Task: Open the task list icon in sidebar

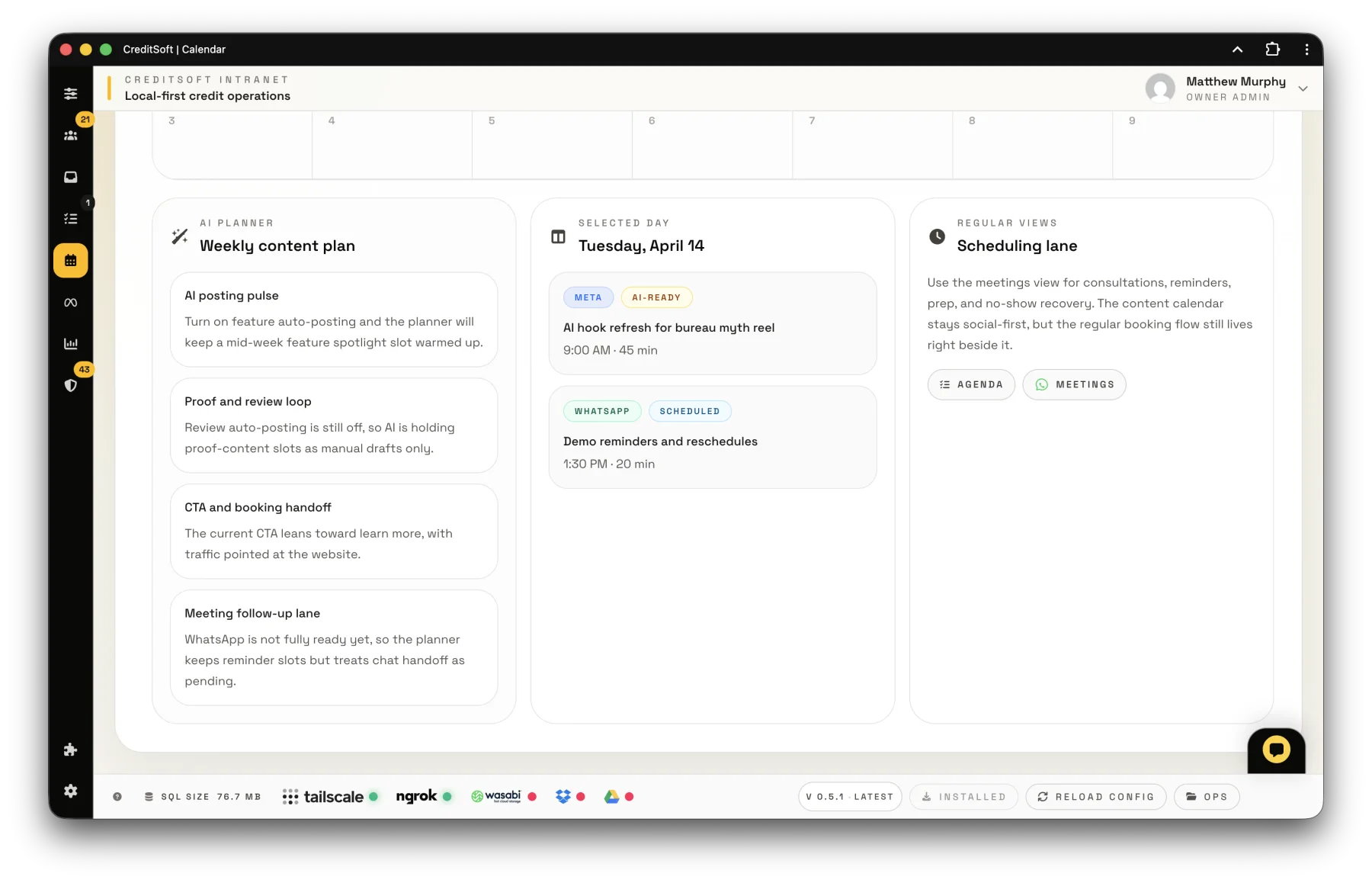Action: tap(70, 219)
